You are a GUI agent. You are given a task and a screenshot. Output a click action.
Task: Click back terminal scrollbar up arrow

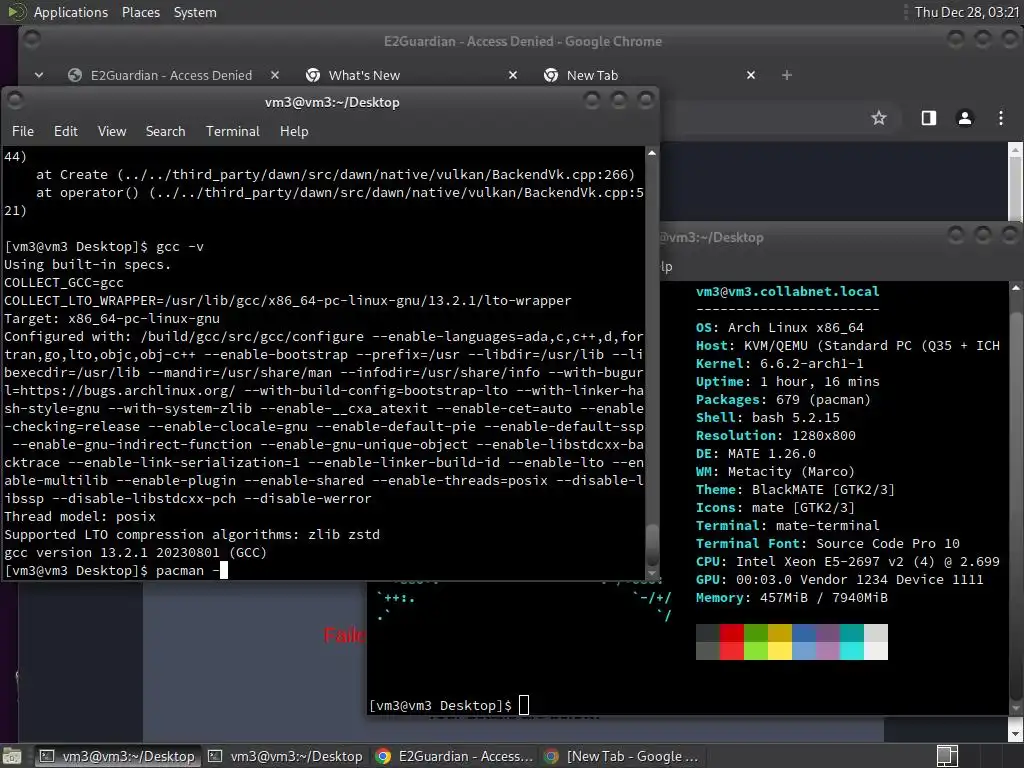[1016, 288]
